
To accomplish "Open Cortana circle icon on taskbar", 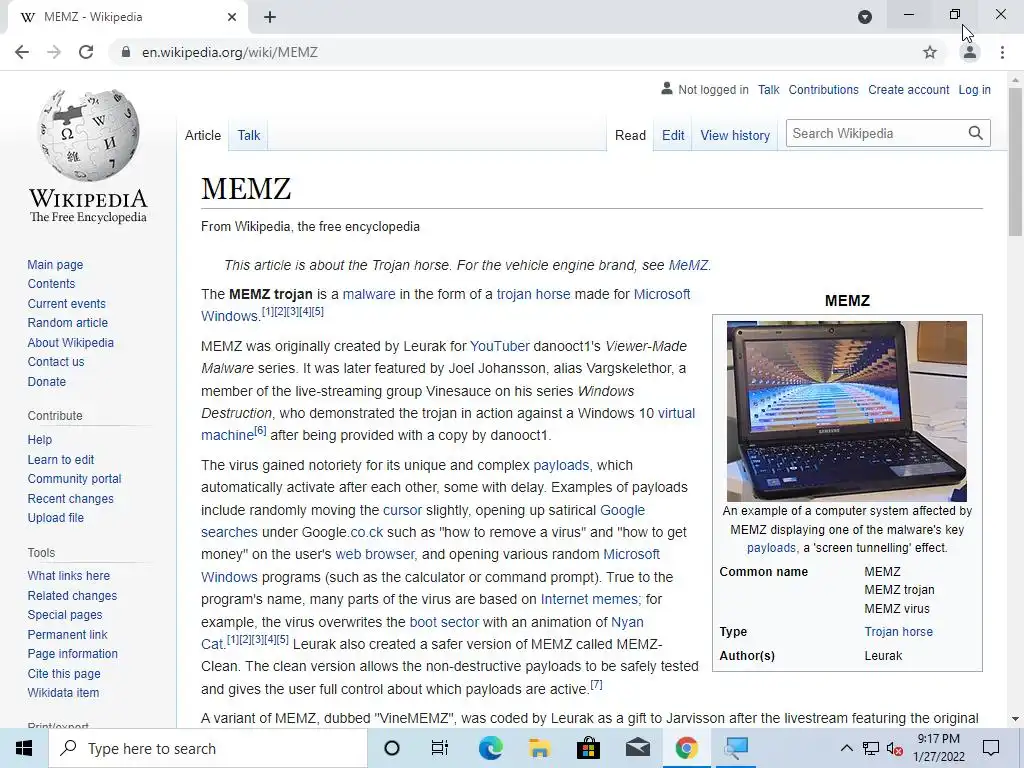I will click(x=392, y=748).
